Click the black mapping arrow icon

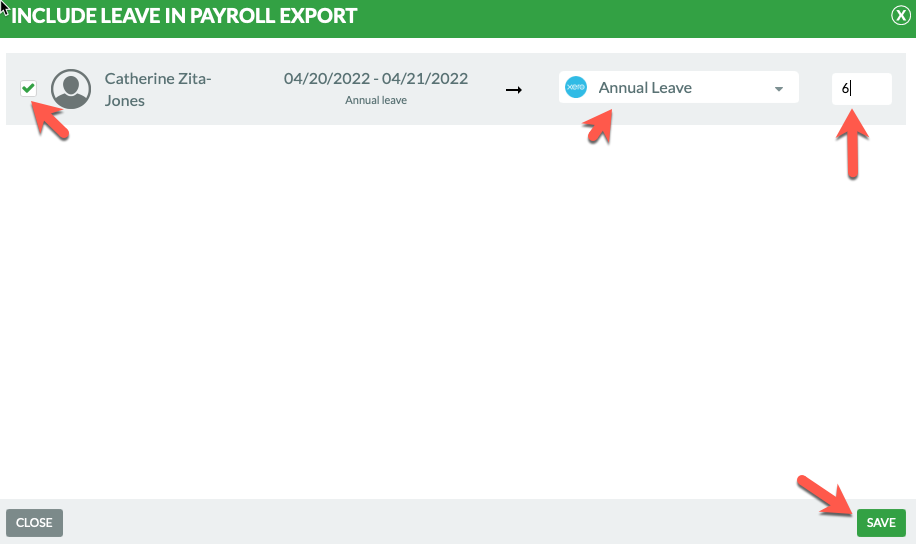tap(513, 90)
